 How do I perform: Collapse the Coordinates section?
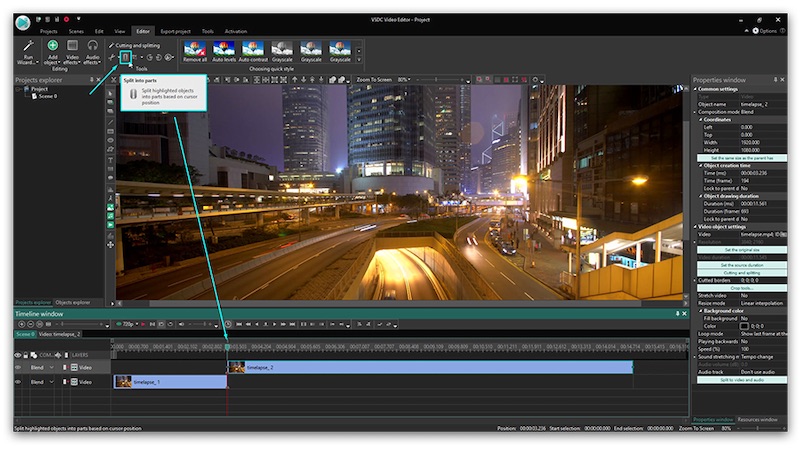(x=701, y=120)
